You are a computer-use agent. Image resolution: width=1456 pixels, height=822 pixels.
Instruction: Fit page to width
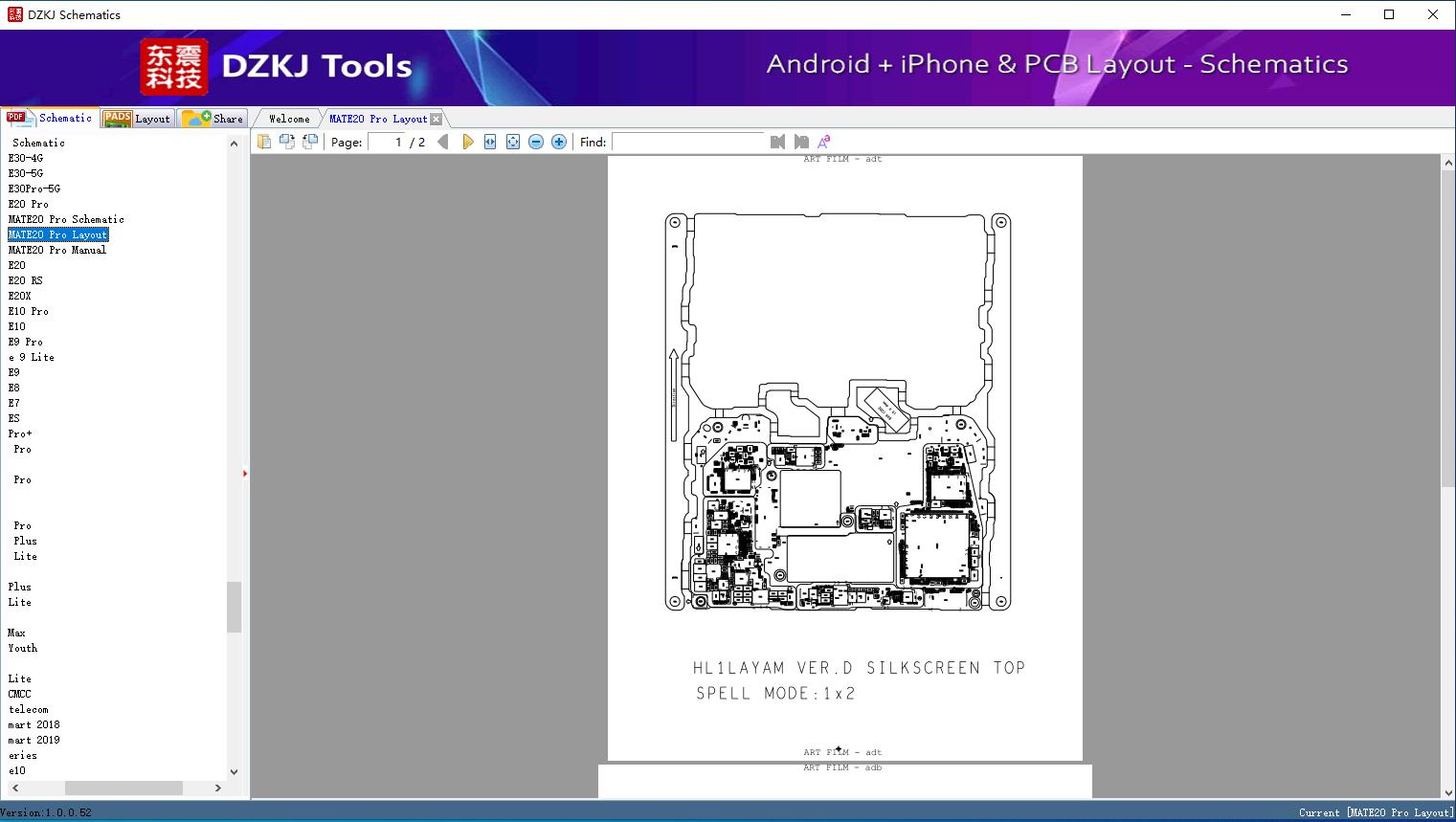pyautogui.click(x=490, y=142)
